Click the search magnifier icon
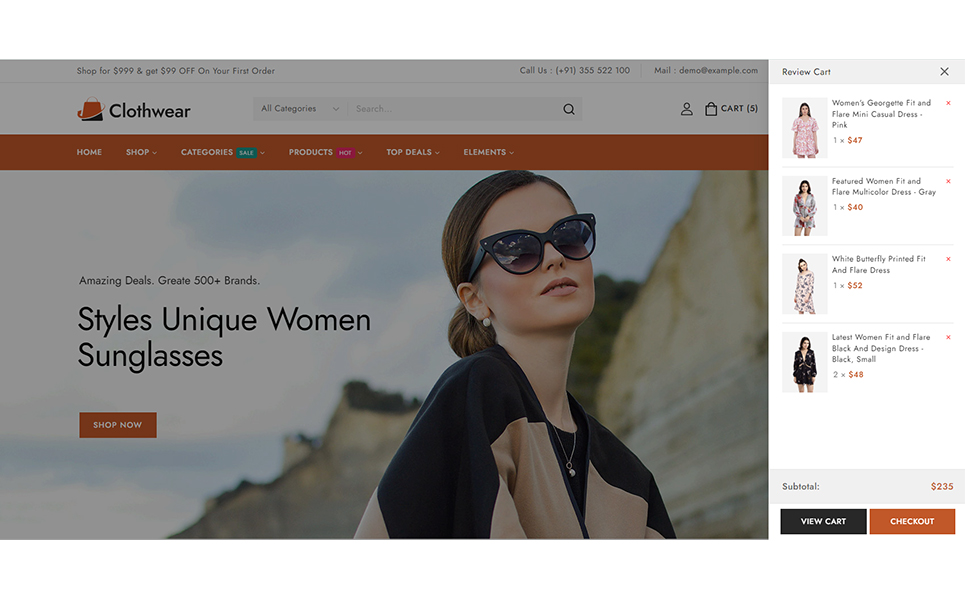Image resolution: width=965 pixels, height=600 pixels. 569,109
